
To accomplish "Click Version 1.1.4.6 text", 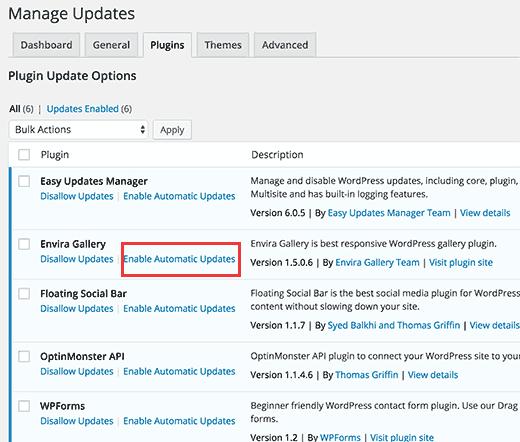I will pyautogui.click(x=282, y=375).
